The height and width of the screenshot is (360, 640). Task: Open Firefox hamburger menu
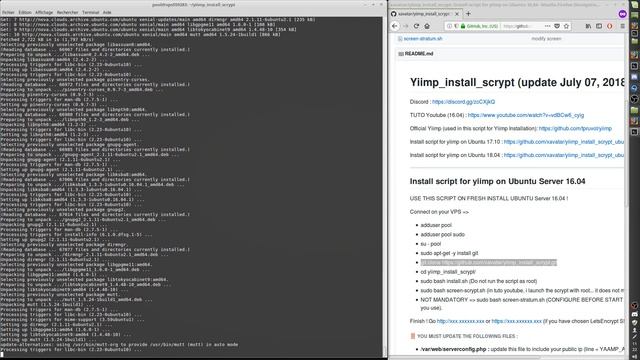coord(622,26)
